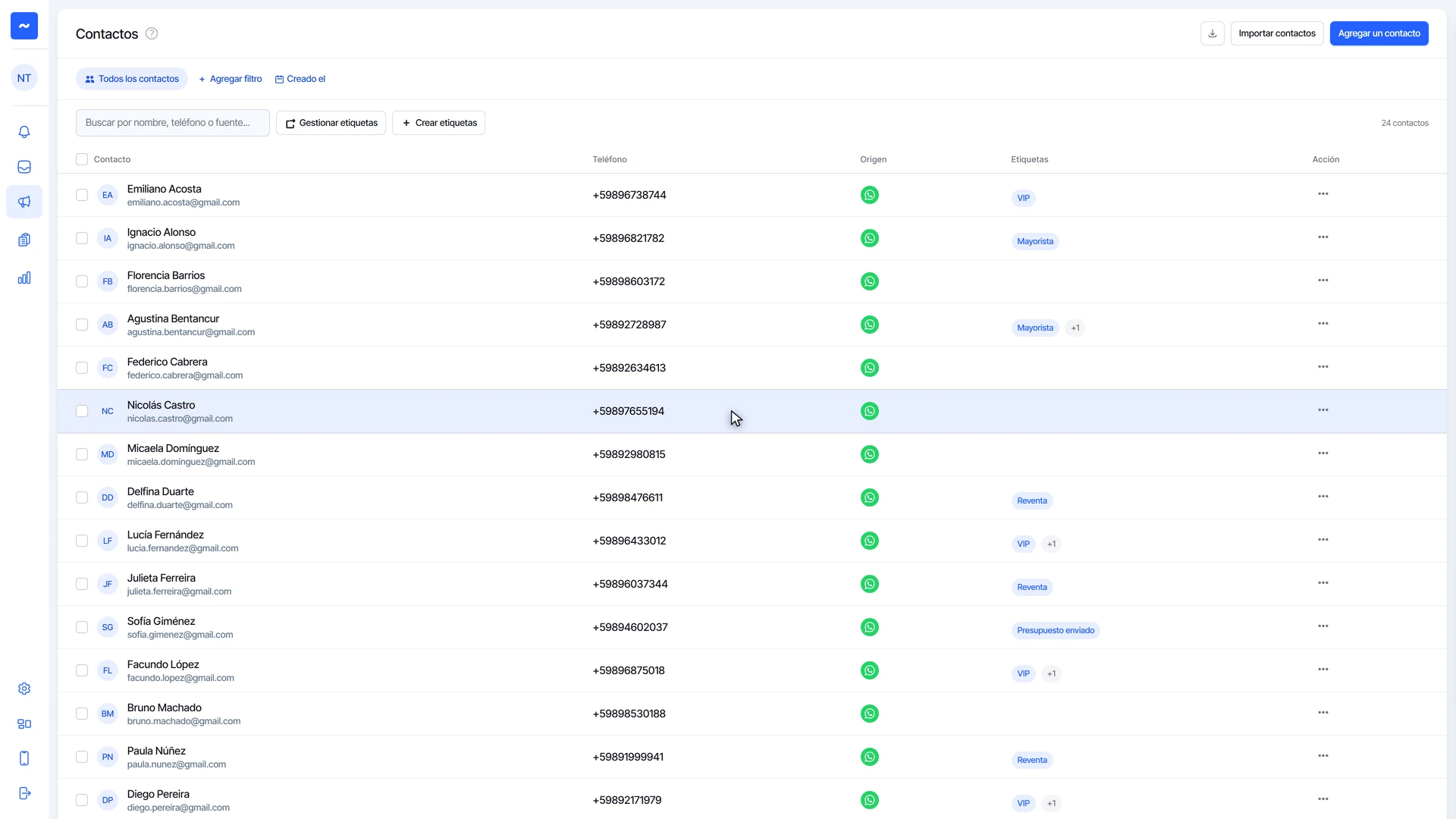Click Crear etiquetas button
The image size is (1456, 819).
[438, 123]
